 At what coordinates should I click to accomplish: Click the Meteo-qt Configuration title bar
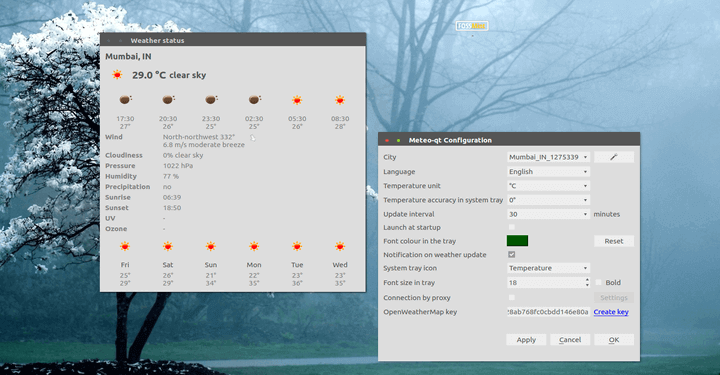(509, 140)
